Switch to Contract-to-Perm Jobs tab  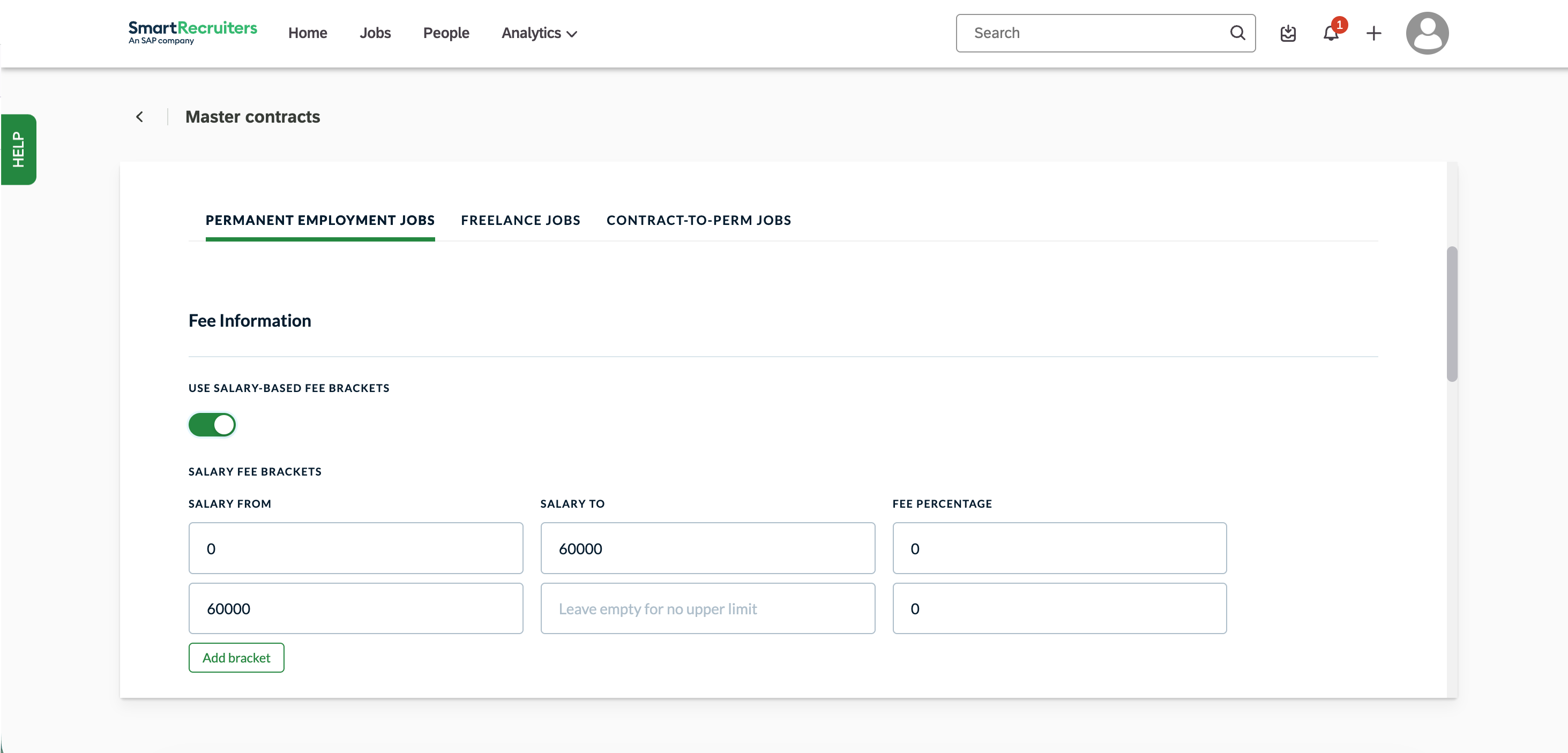pos(699,220)
